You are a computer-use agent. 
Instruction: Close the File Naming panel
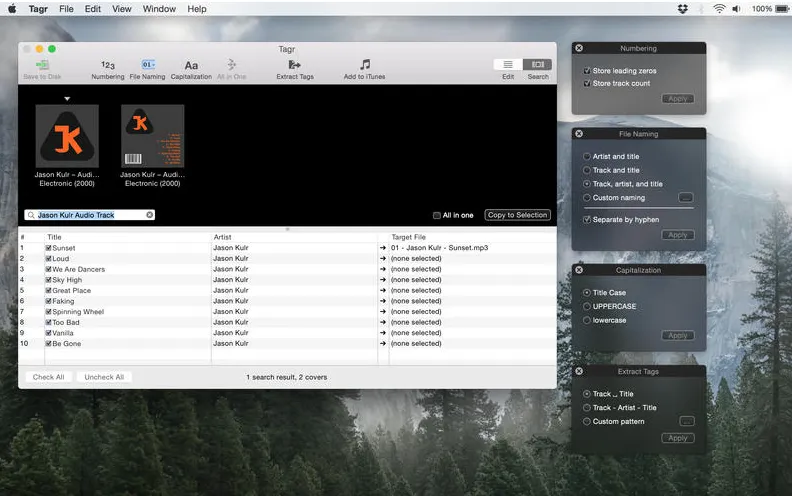[579, 133]
